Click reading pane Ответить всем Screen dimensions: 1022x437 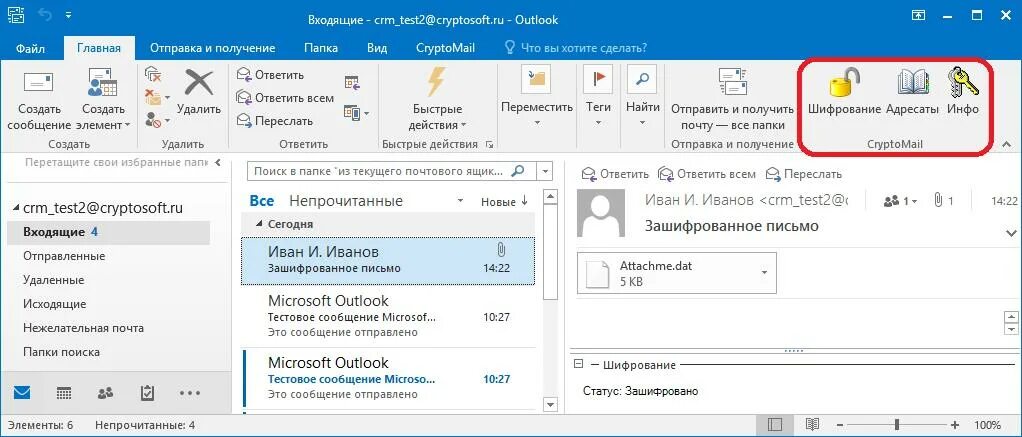(707, 174)
